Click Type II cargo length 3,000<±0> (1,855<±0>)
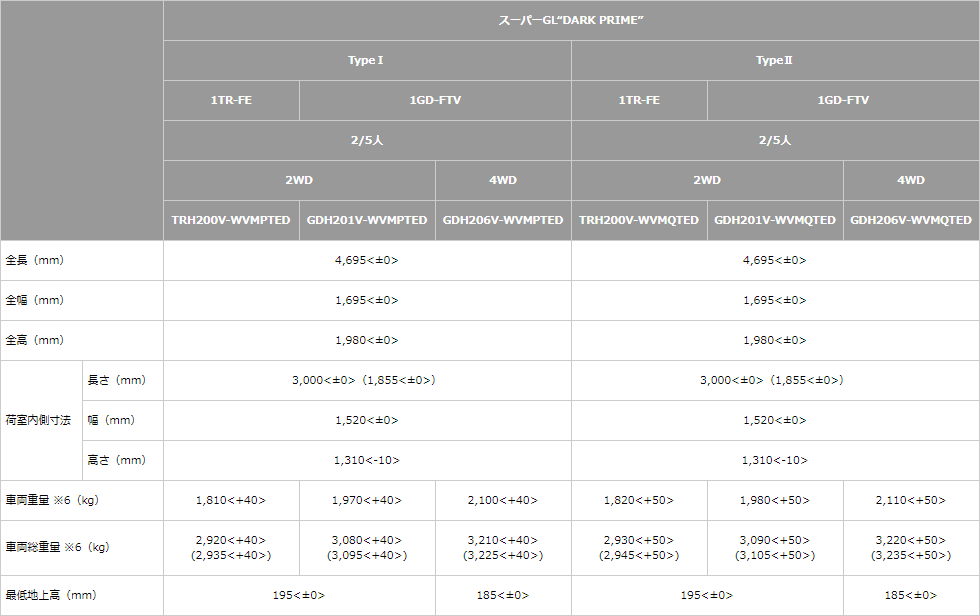This screenshot has width=980, height=616. click(x=775, y=380)
